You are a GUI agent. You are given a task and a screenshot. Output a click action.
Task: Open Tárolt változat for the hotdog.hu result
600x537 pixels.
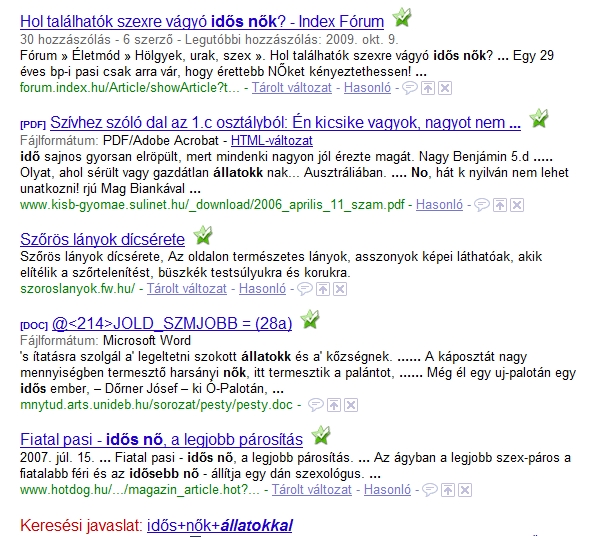[x=312, y=490]
